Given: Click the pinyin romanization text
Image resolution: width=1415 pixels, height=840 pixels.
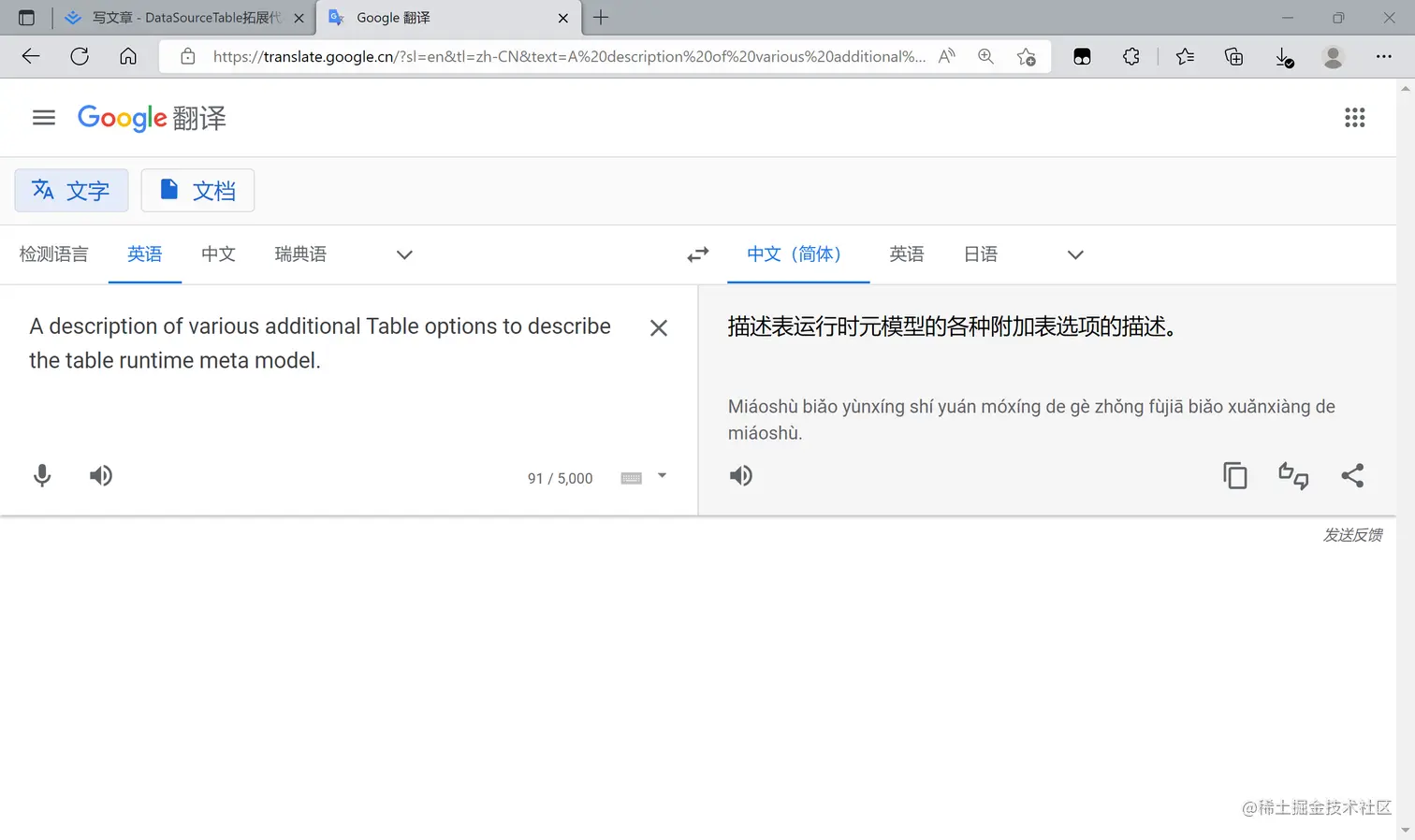Looking at the screenshot, I should click(1031, 419).
